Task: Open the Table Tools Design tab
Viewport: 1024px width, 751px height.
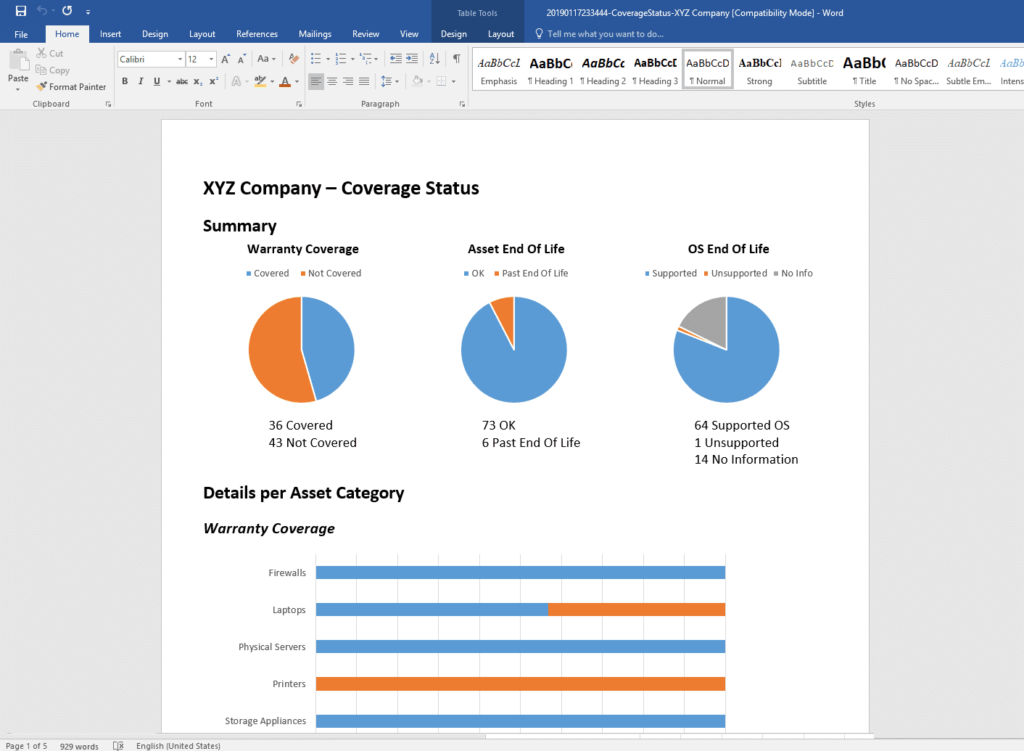Action: [x=453, y=33]
